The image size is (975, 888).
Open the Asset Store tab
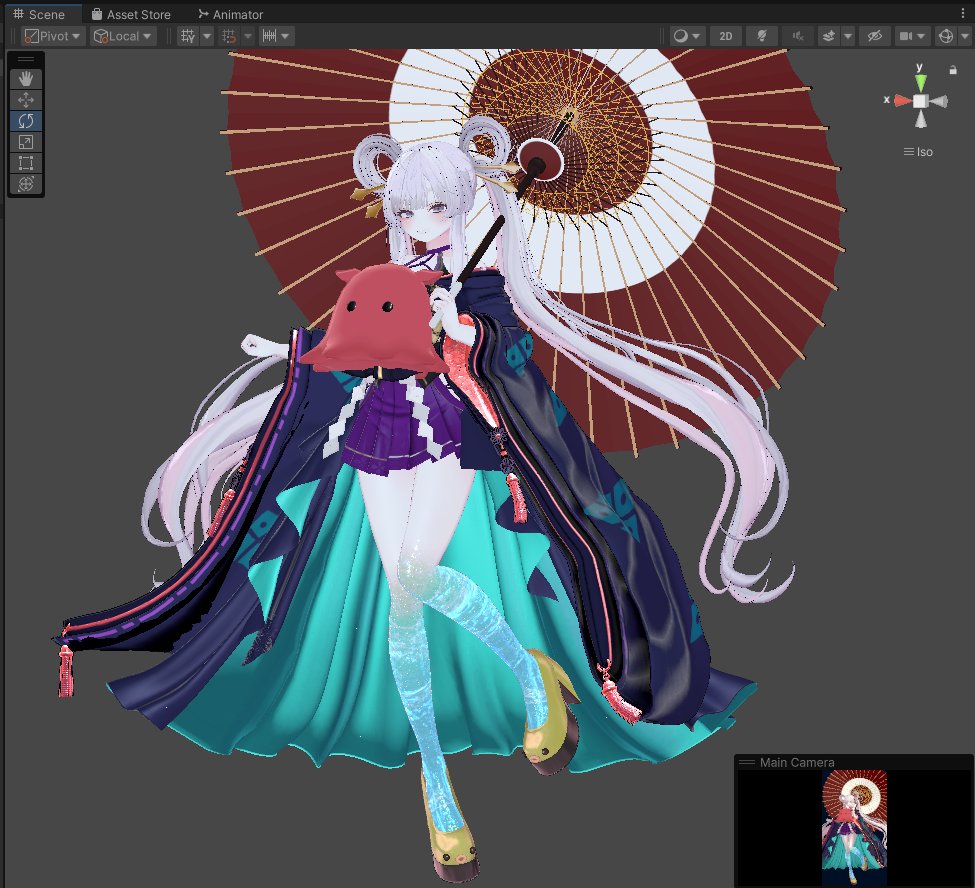131,14
